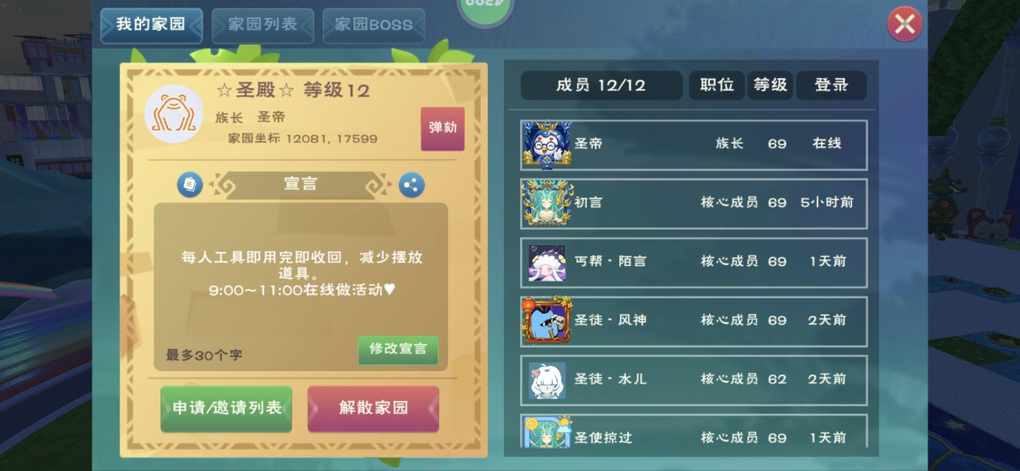Click the green 修改宣言 button
The image size is (1020, 471).
398,349
